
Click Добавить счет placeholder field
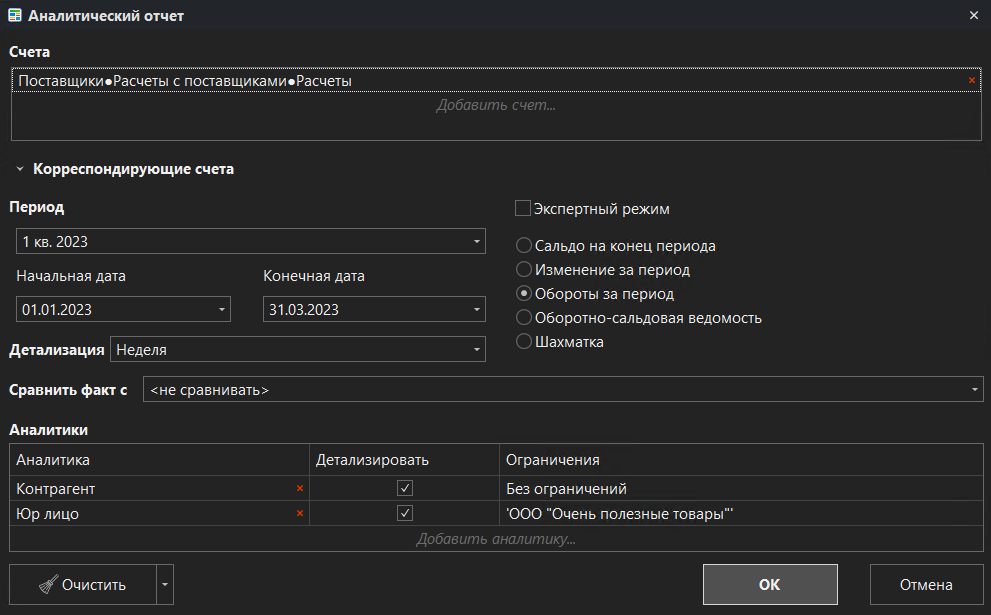click(x=495, y=105)
